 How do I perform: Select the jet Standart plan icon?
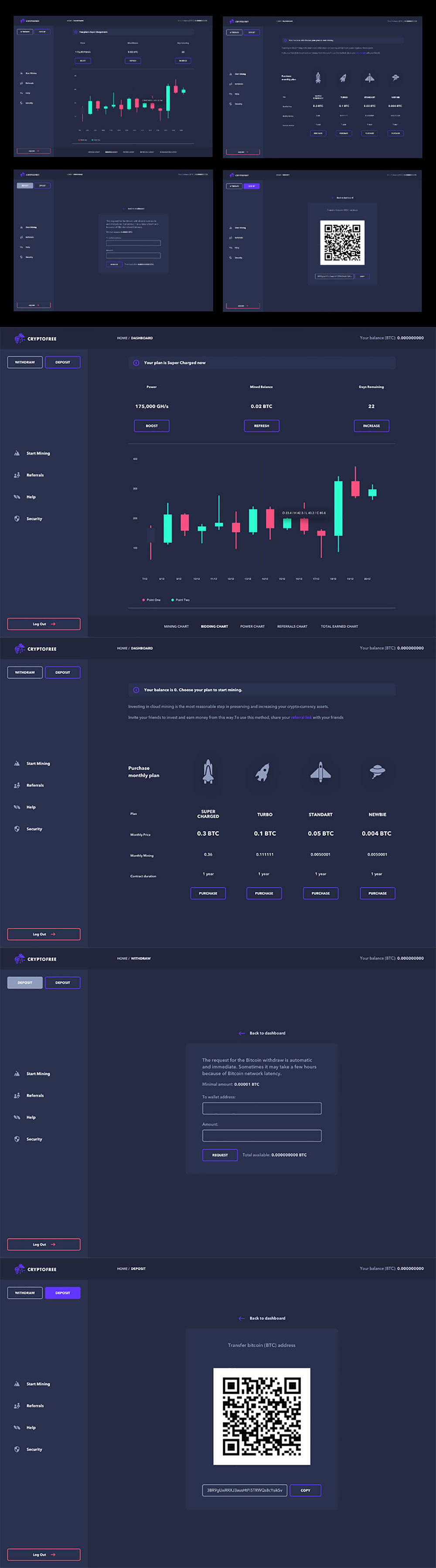320,771
